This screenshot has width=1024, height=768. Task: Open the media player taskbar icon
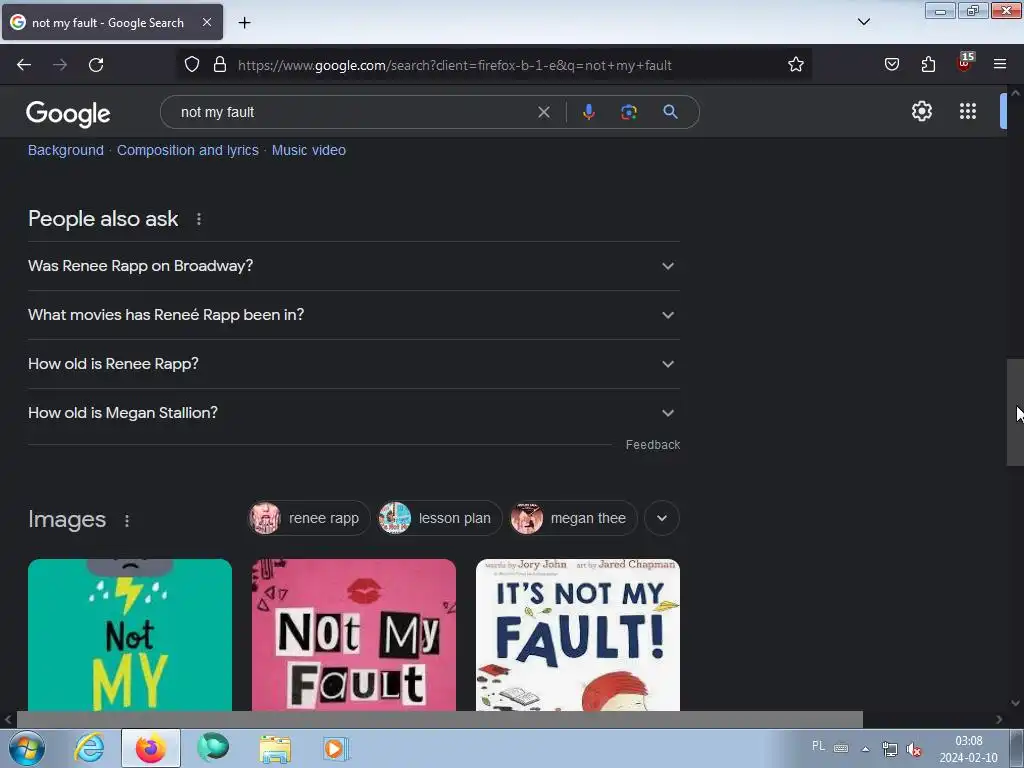[x=336, y=748]
